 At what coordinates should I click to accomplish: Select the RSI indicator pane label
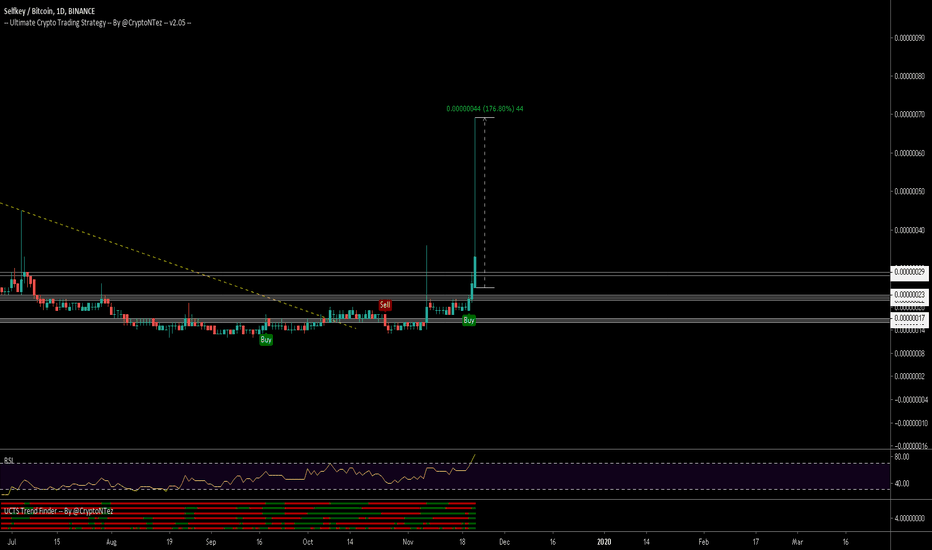[x=9, y=460]
